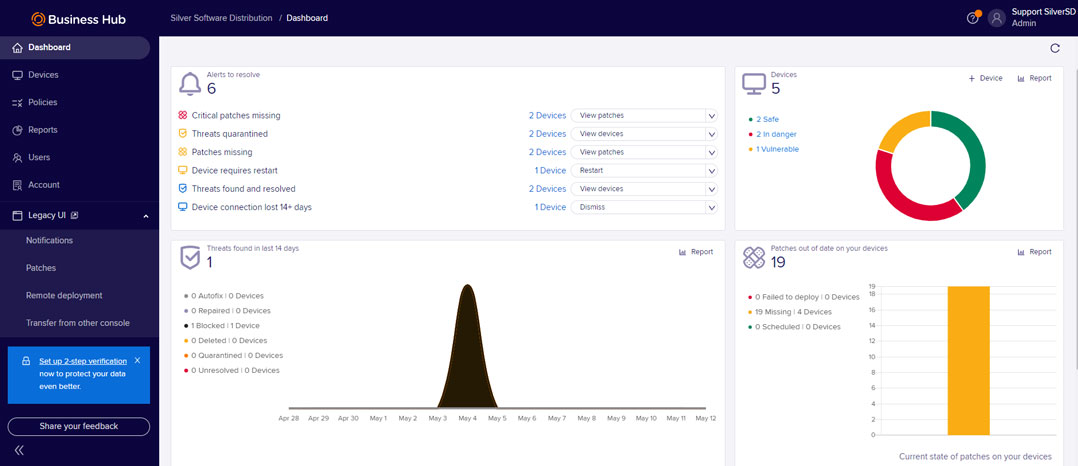Open the Users sidebar item
The image size is (1078, 466).
coord(38,157)
